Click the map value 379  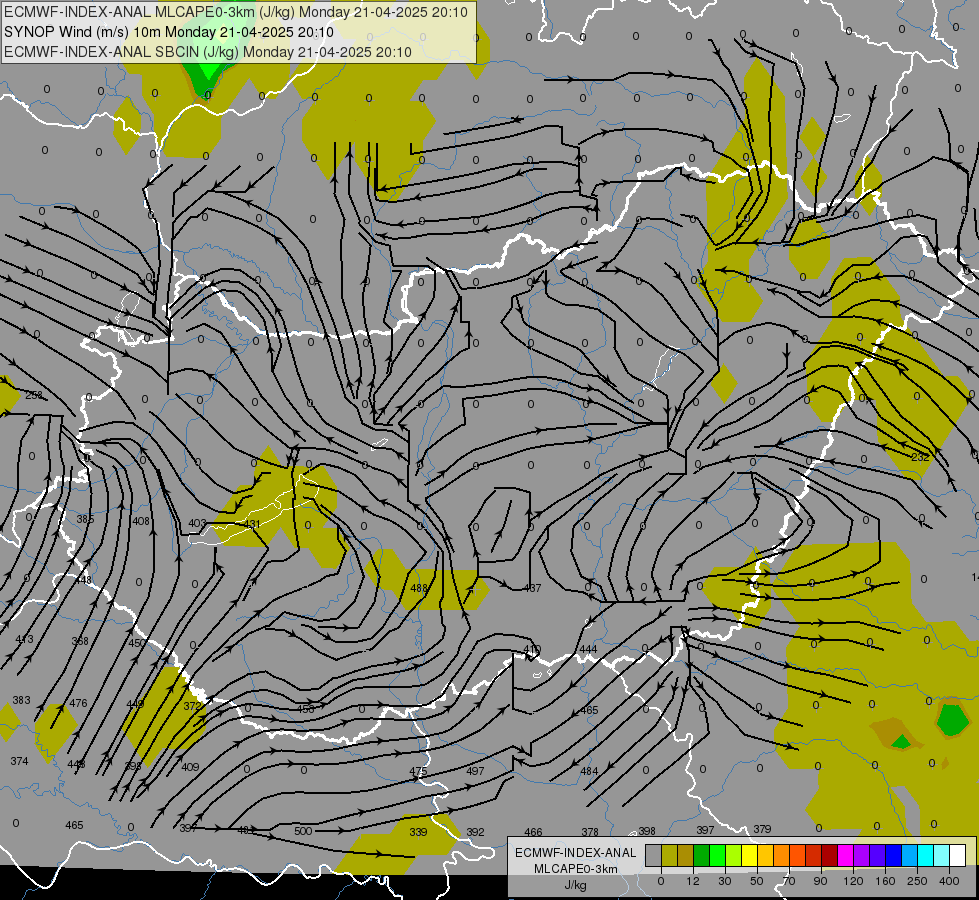762,829
